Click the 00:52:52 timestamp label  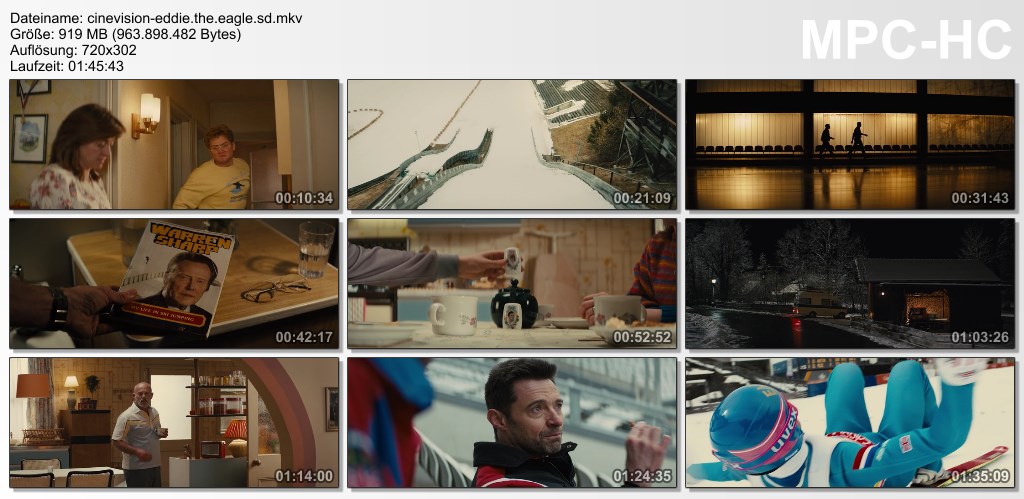coord(642,337)
